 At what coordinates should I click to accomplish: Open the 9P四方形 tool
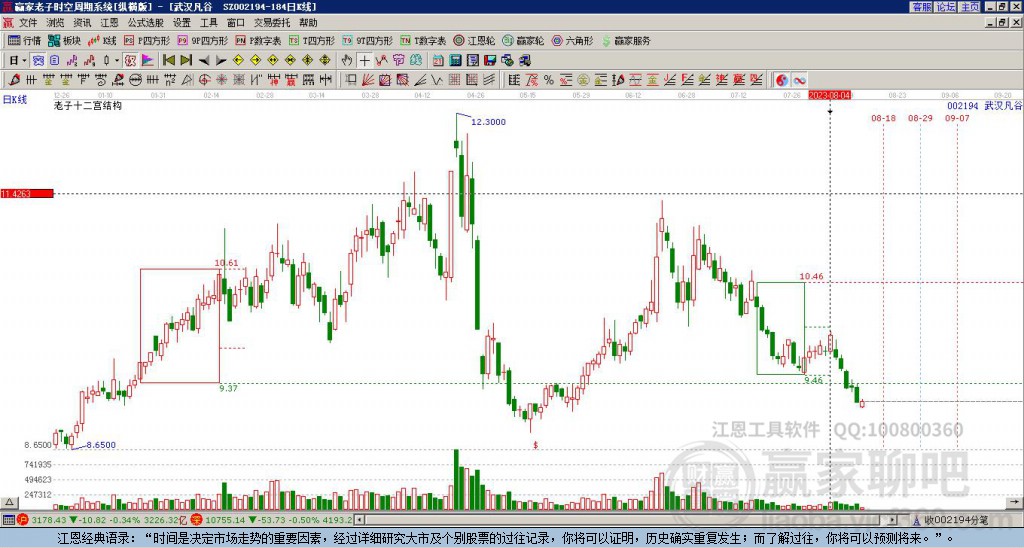pyautogui.click(x=203, y=40)
